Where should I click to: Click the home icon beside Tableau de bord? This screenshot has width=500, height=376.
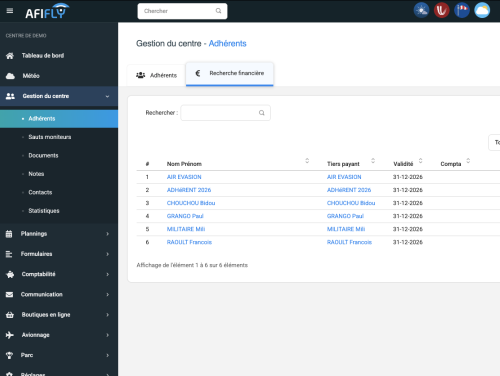click(x=10, y=56)
